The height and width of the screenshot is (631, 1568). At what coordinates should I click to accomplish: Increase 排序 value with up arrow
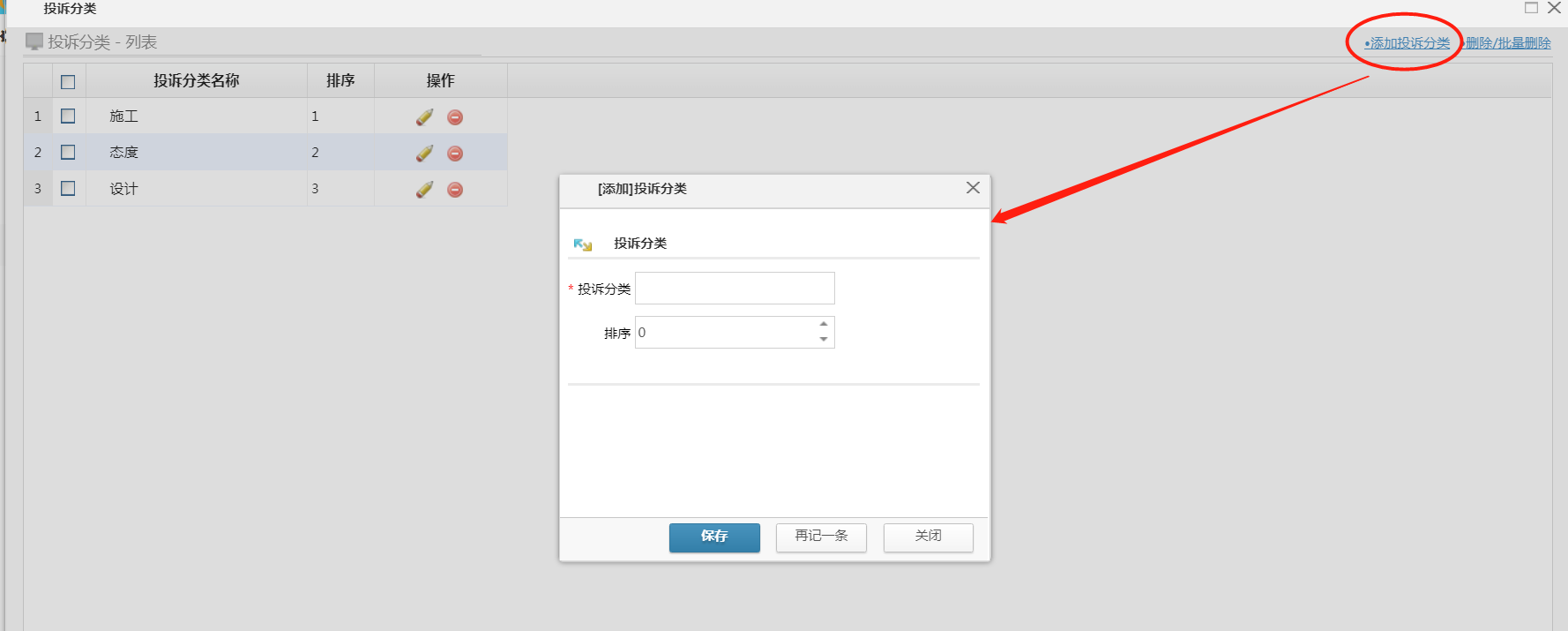(824, 324)
